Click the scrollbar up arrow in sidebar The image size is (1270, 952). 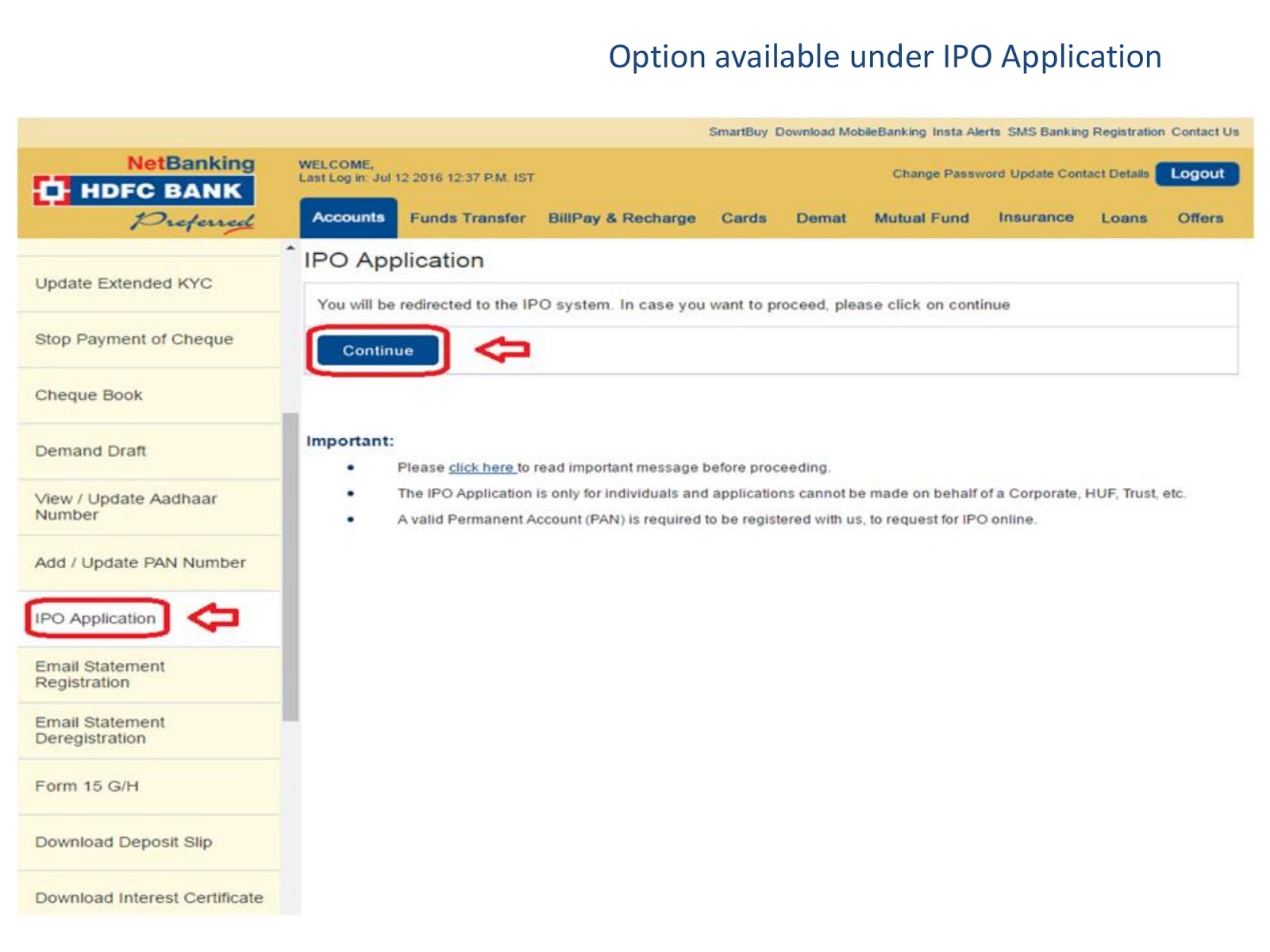tap(291, 248)
